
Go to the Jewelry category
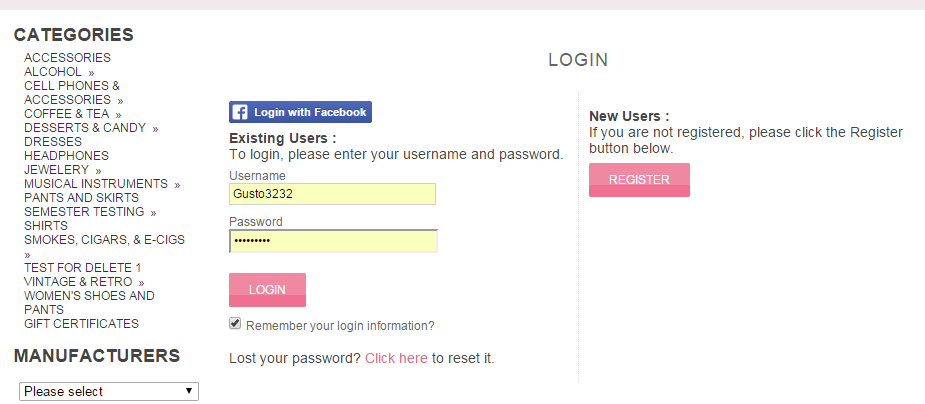57,170
